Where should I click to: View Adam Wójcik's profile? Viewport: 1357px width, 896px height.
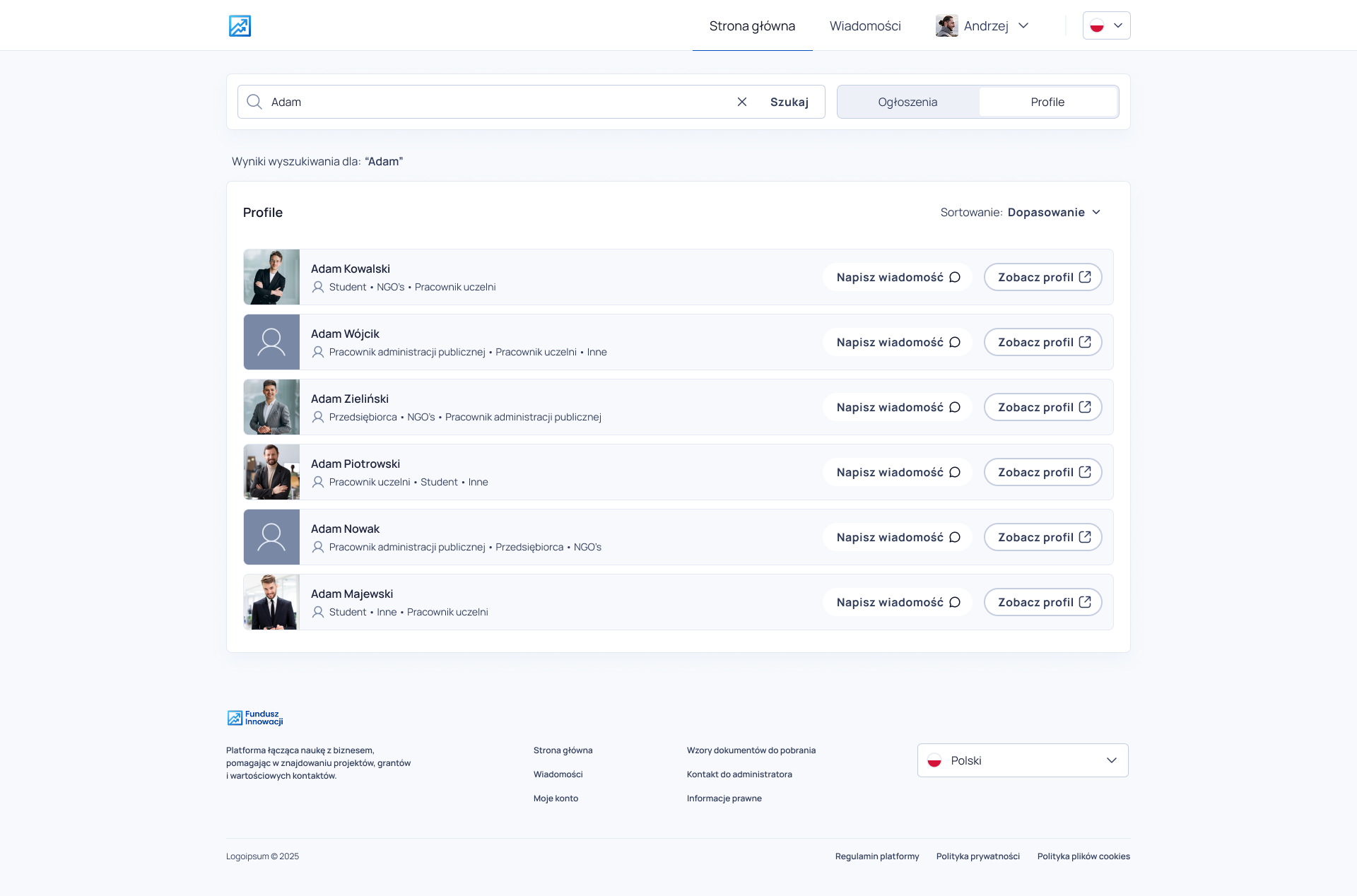[x=1043, y=342]
